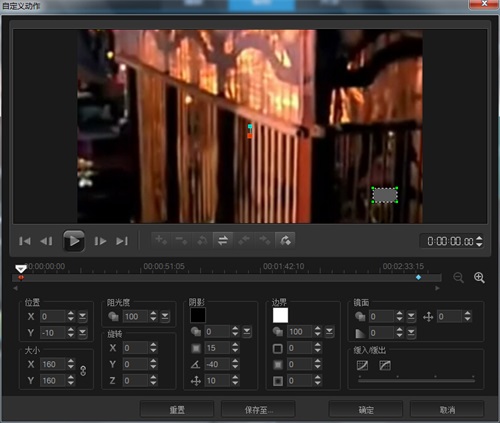Click the ease in/out slider track
The height and width of the screenshot is (423, 500).
[416, 380]
